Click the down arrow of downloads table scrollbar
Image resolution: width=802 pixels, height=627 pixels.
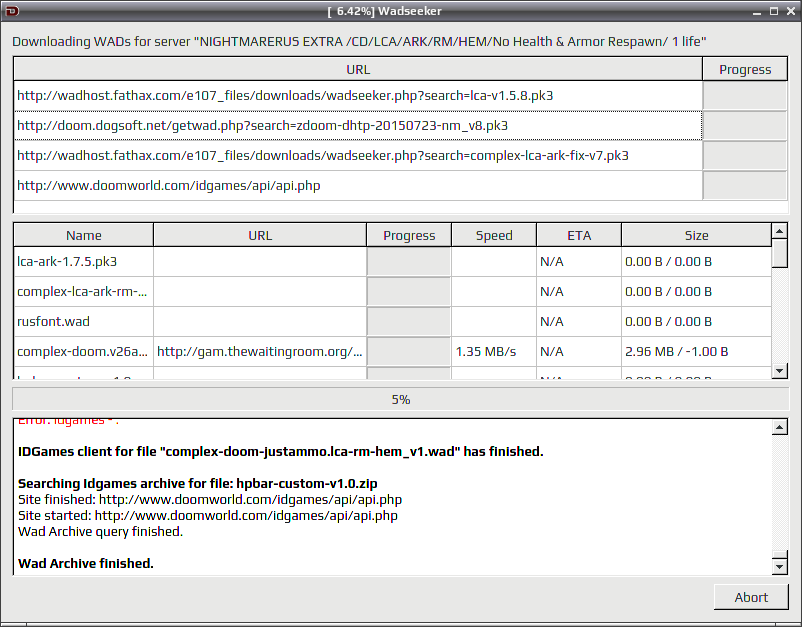click(x=779, y=371)
